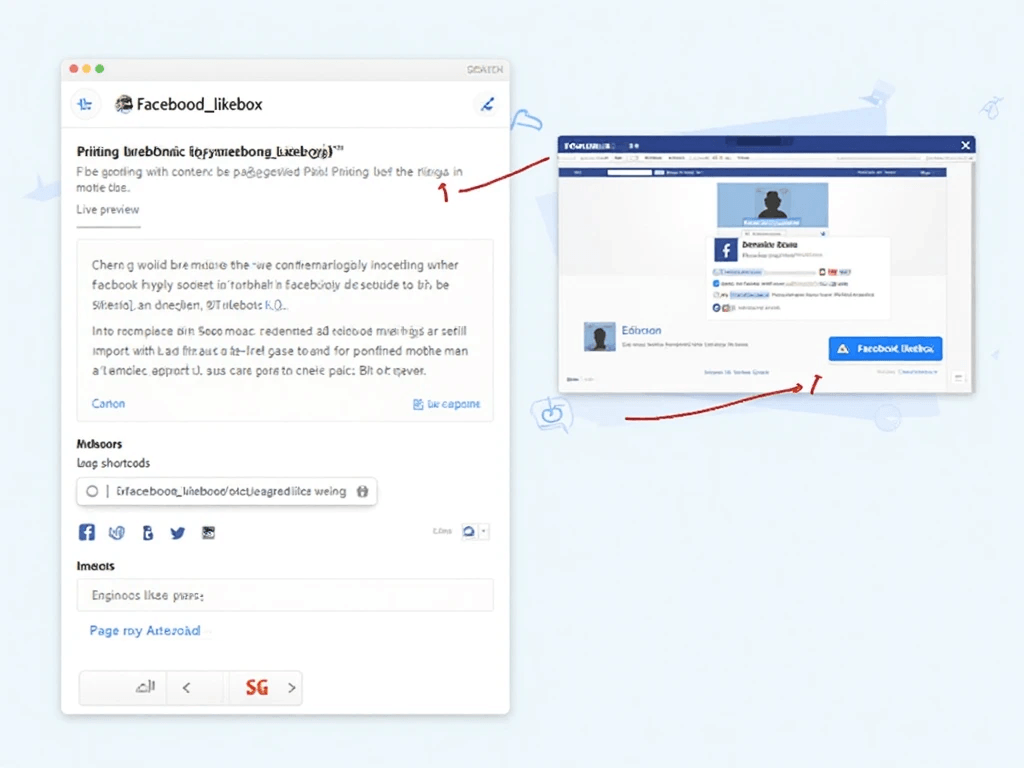
Task: Click the red SG button in pagination
Action: [257, 687]
